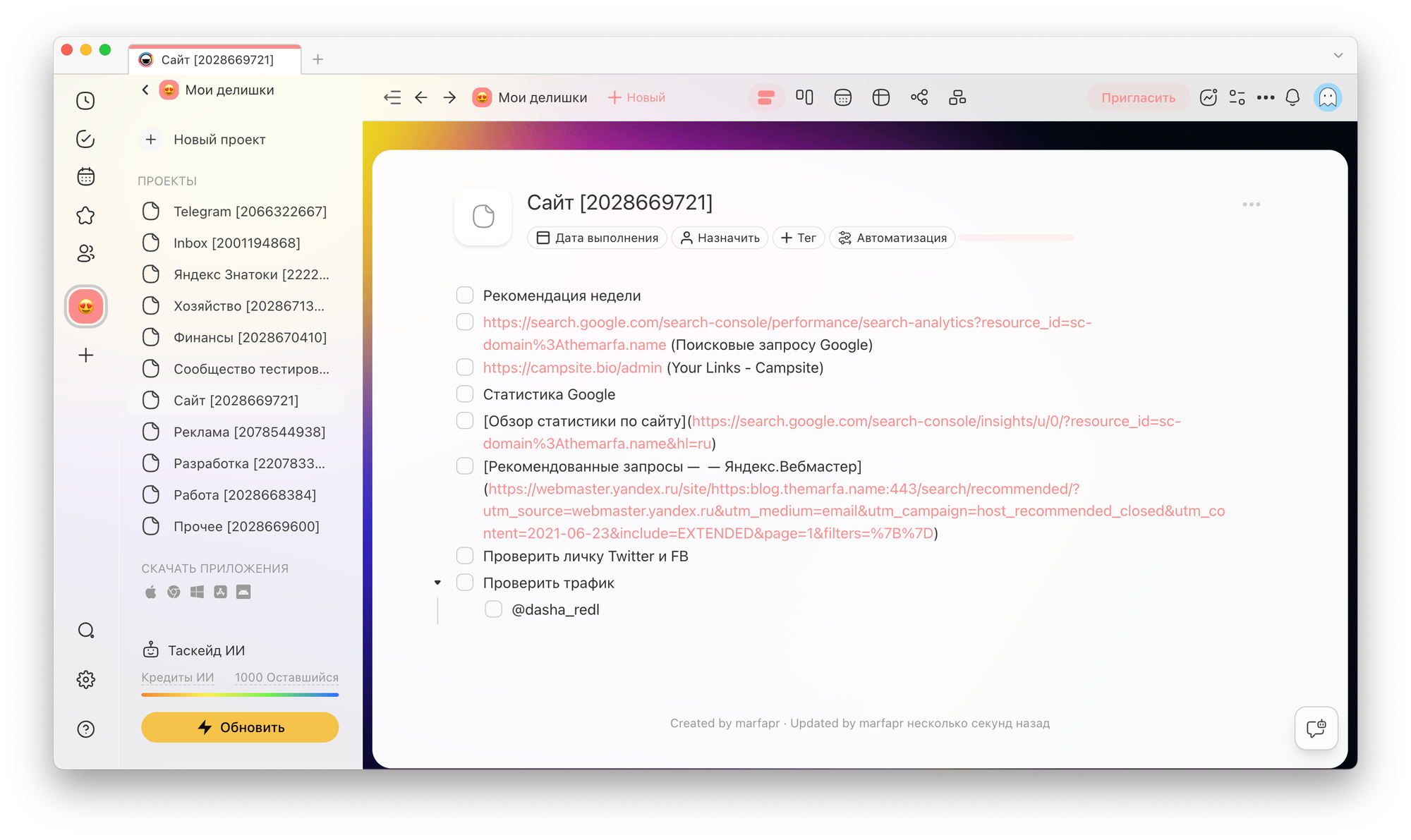Screen dimensions: 1411x840
Task: Tick the '@dasha_redl' subtask checkbox
Action: click(493, 609)
